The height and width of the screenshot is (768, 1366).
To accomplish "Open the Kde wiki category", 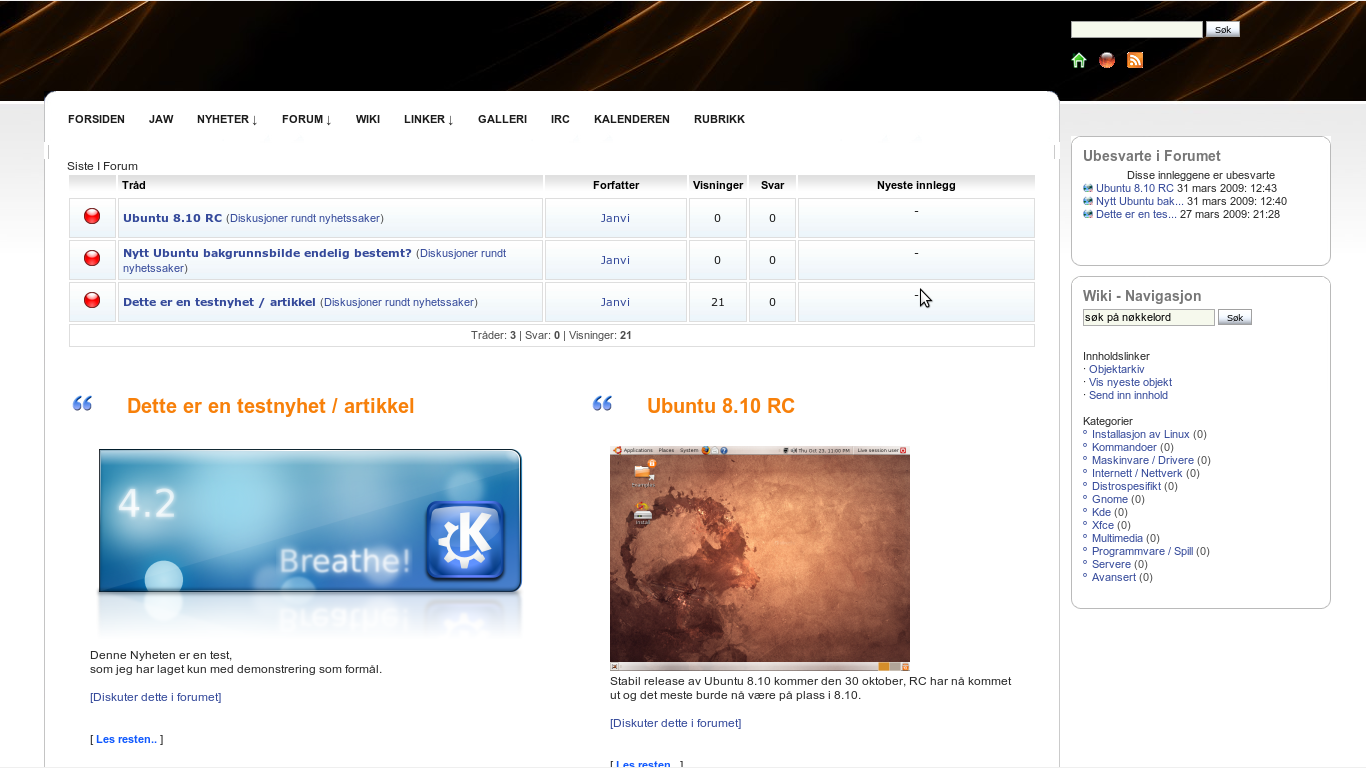I will pos(1102,512).
